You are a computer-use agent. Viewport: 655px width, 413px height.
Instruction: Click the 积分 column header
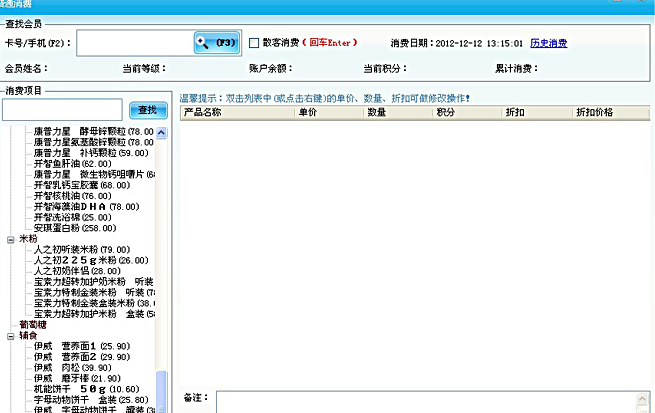point(467,112)
